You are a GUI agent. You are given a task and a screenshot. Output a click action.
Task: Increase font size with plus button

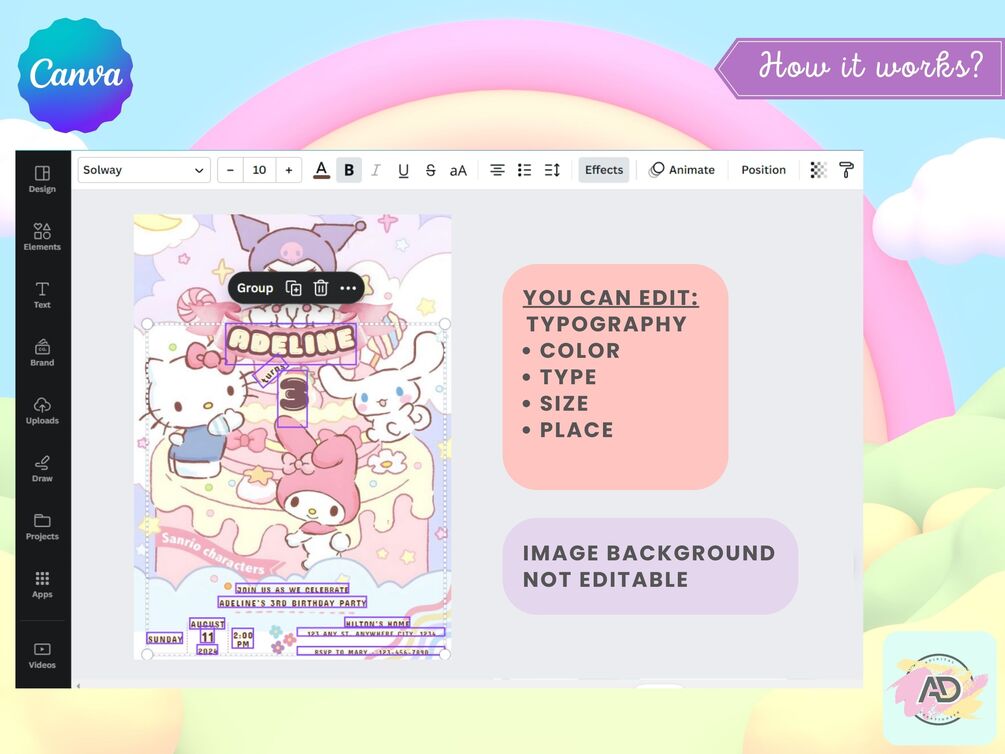288,170
